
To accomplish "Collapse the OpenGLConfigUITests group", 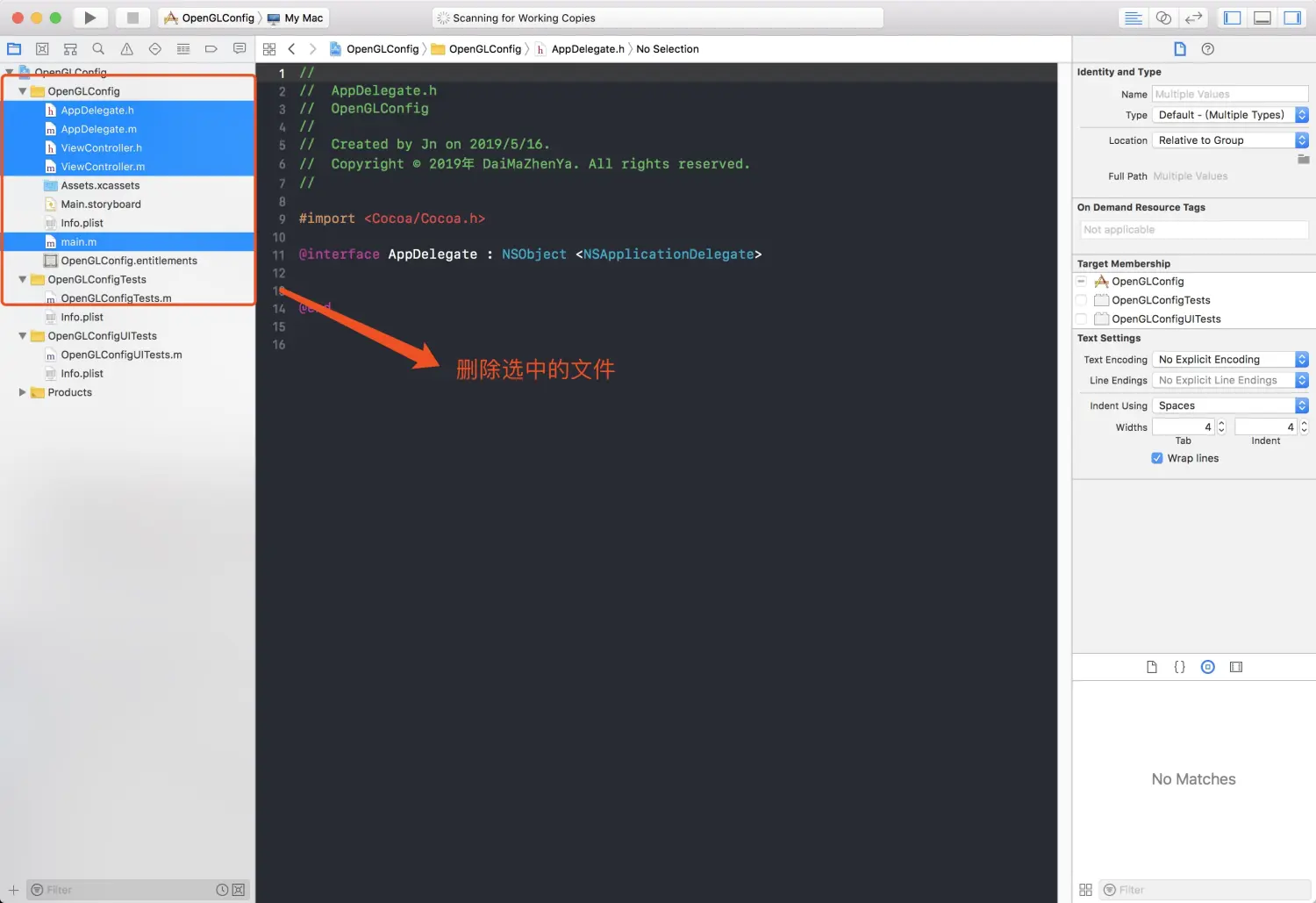I will tap(22, 336).
